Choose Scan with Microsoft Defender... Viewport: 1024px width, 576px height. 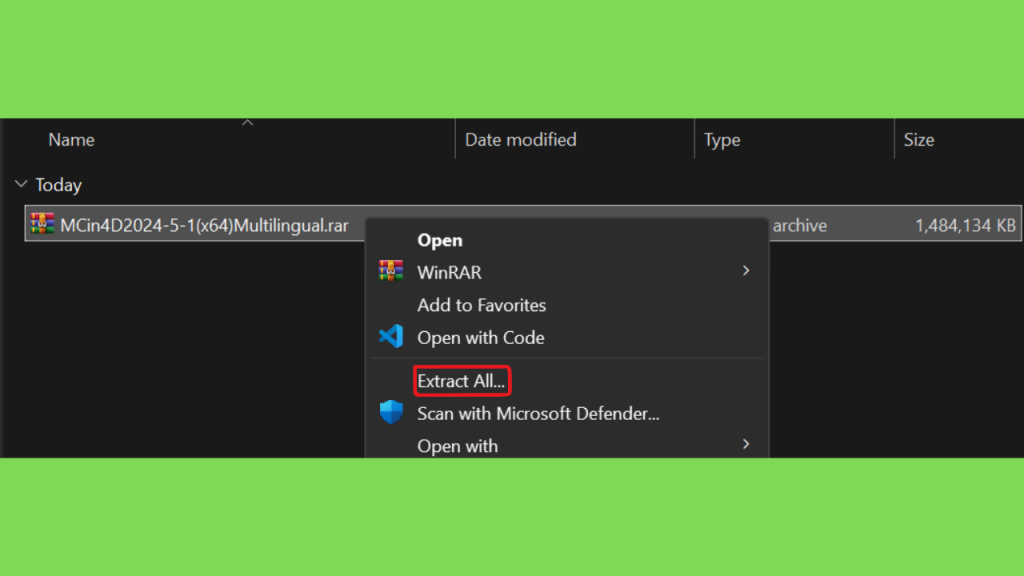(x=538, y=413)
